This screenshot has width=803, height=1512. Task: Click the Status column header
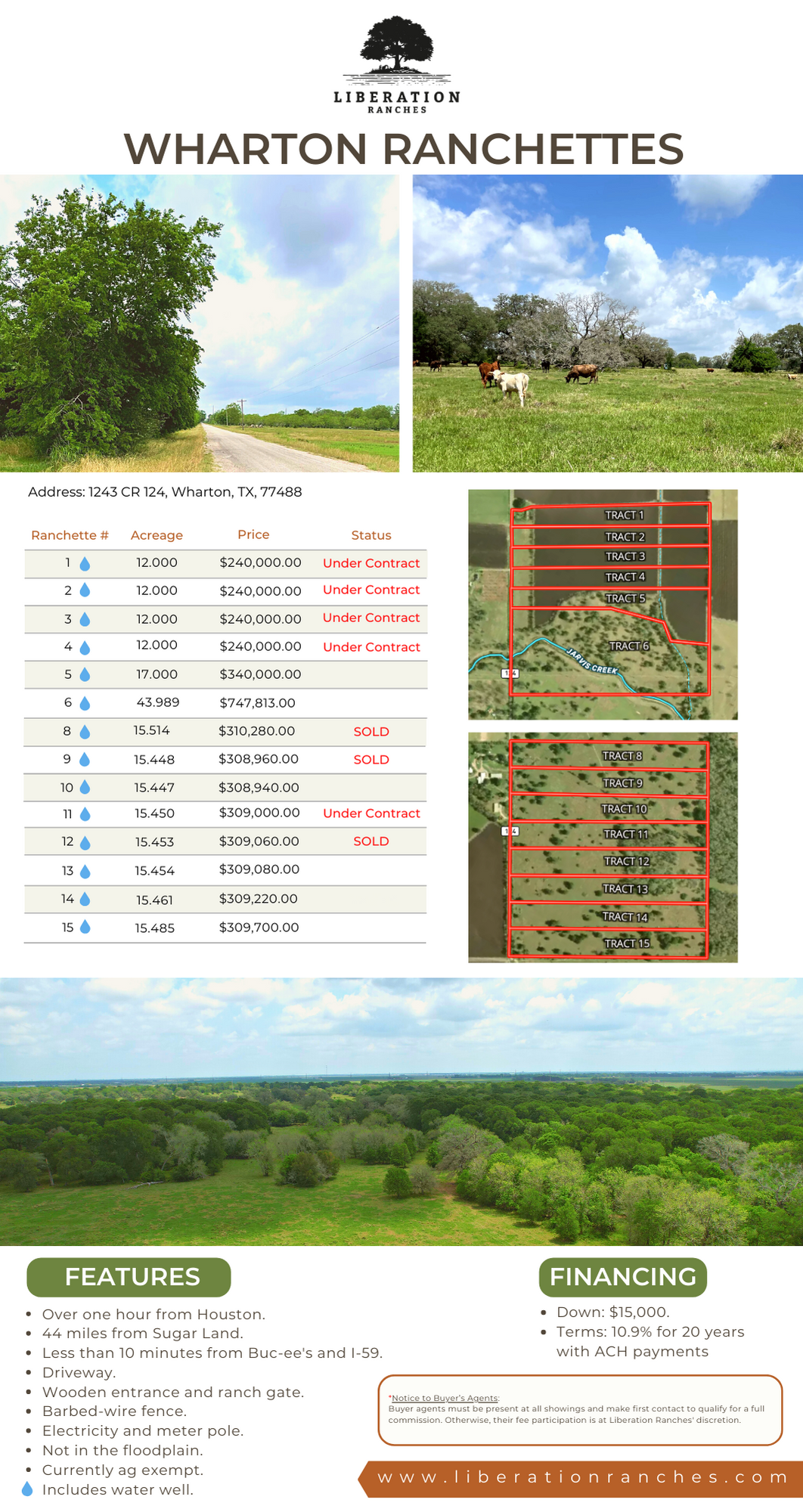370,535
